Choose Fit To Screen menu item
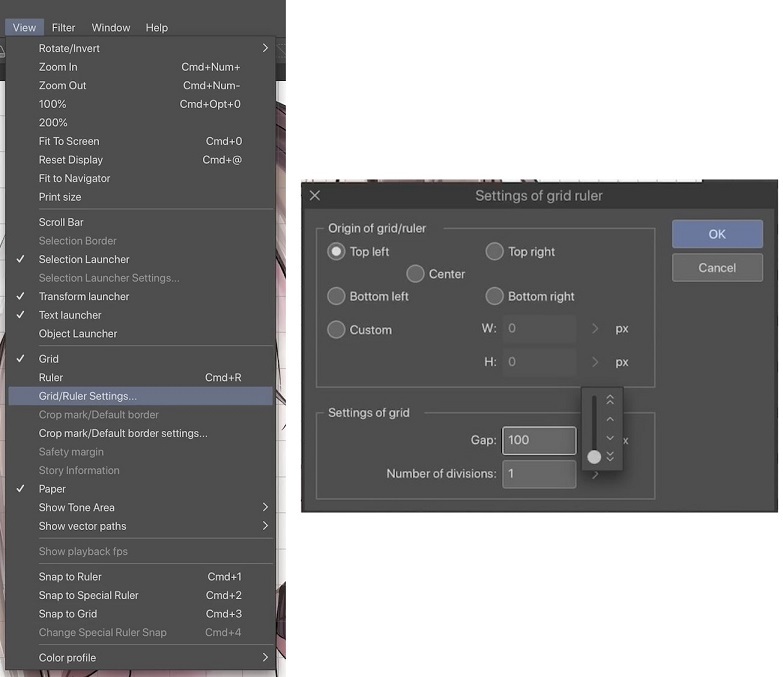 point(141,141)
